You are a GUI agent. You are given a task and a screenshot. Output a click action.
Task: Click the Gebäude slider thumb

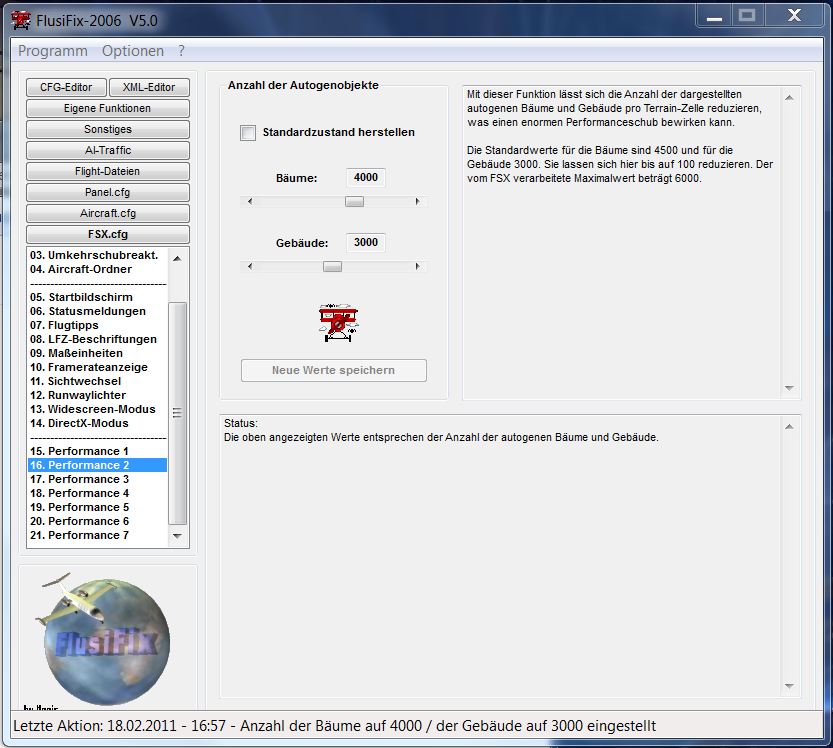click(x=333, y=266)
